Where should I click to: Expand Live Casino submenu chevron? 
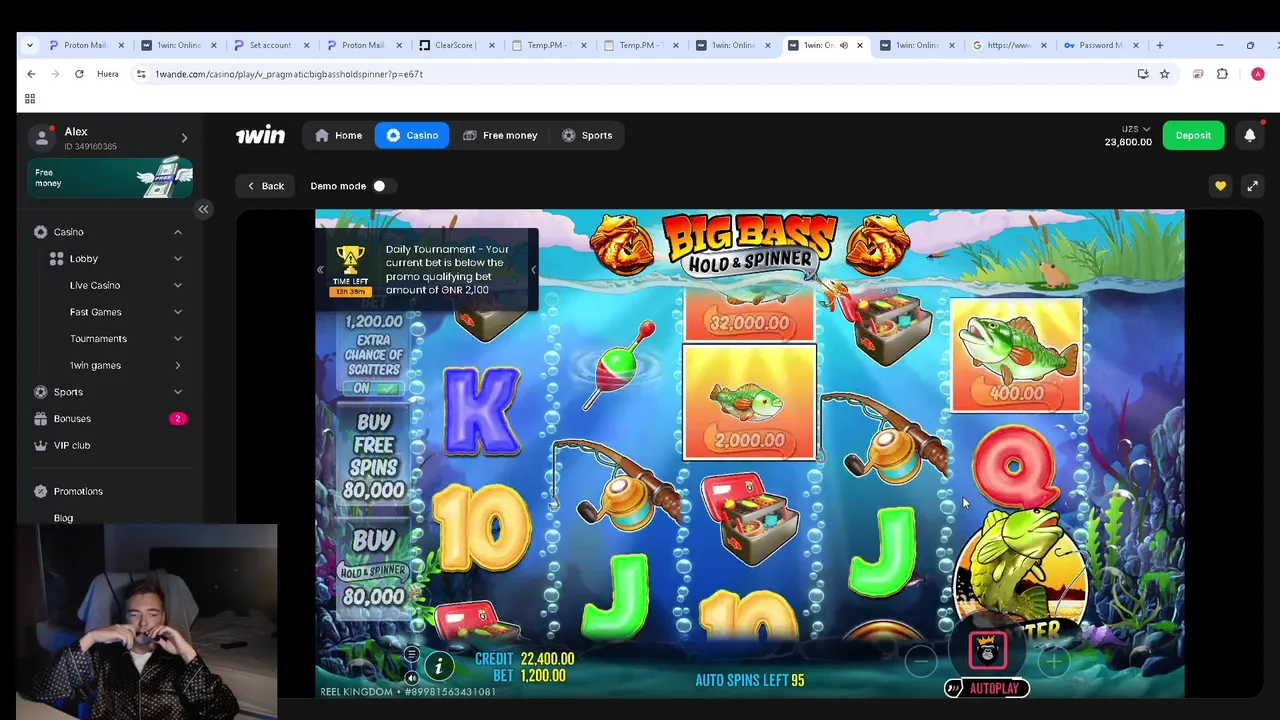(x=178, y=285)
